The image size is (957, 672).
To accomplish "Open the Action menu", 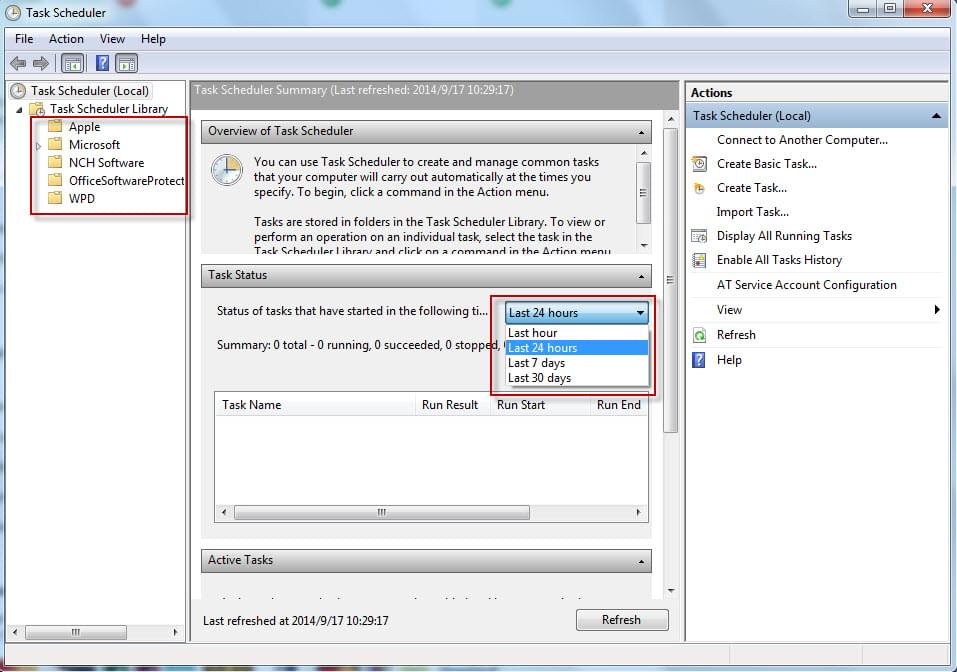I will point(65,38).
